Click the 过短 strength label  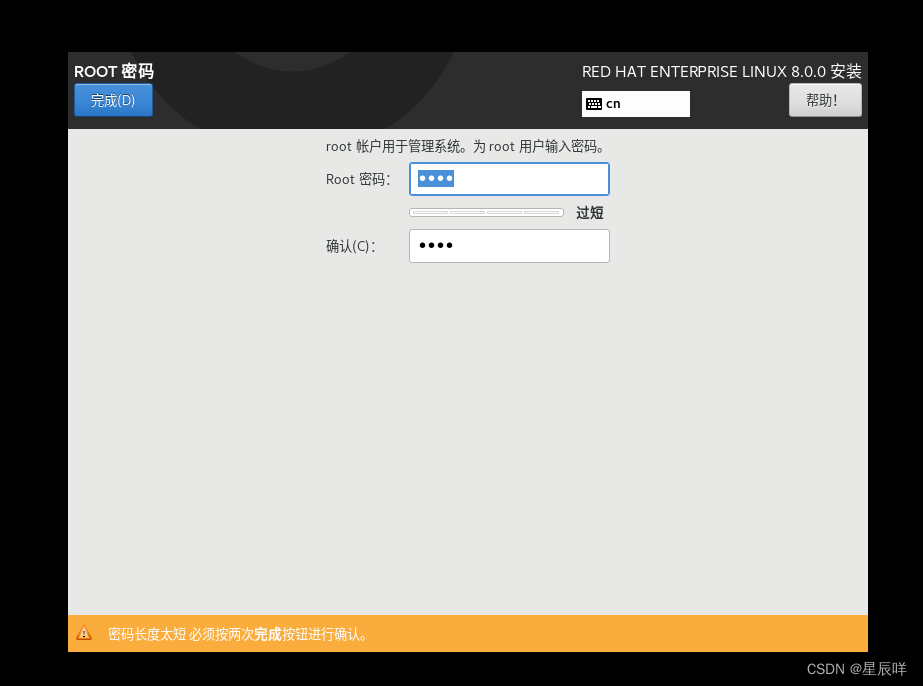(x=589, y=213)
